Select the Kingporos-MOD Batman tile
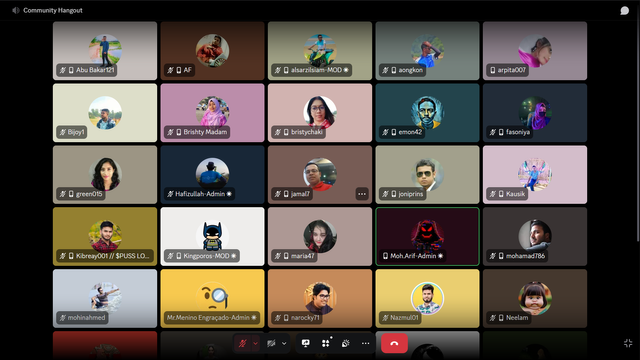Image resolution: width=640 pixels, height=360 pixels. click(x=212, y=236)
